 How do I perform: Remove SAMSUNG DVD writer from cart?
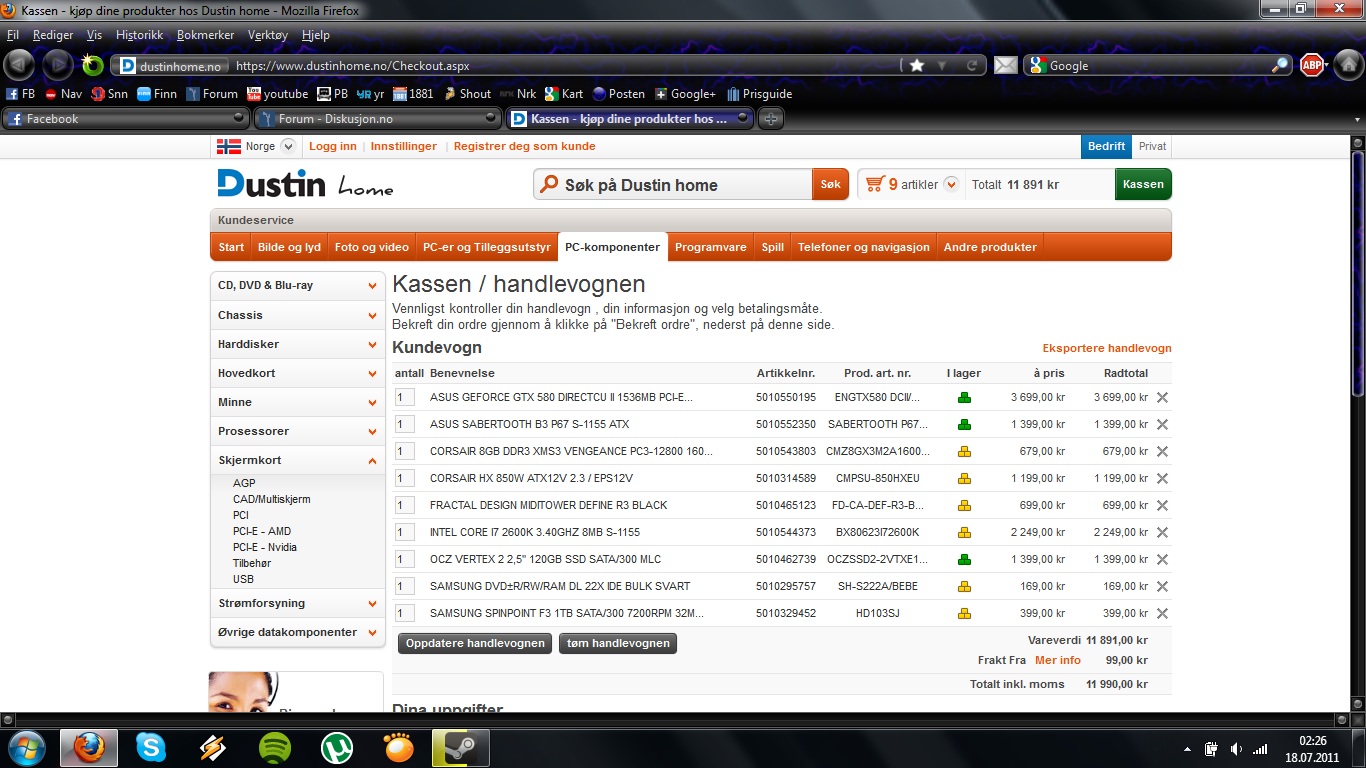pos(1162,586)
